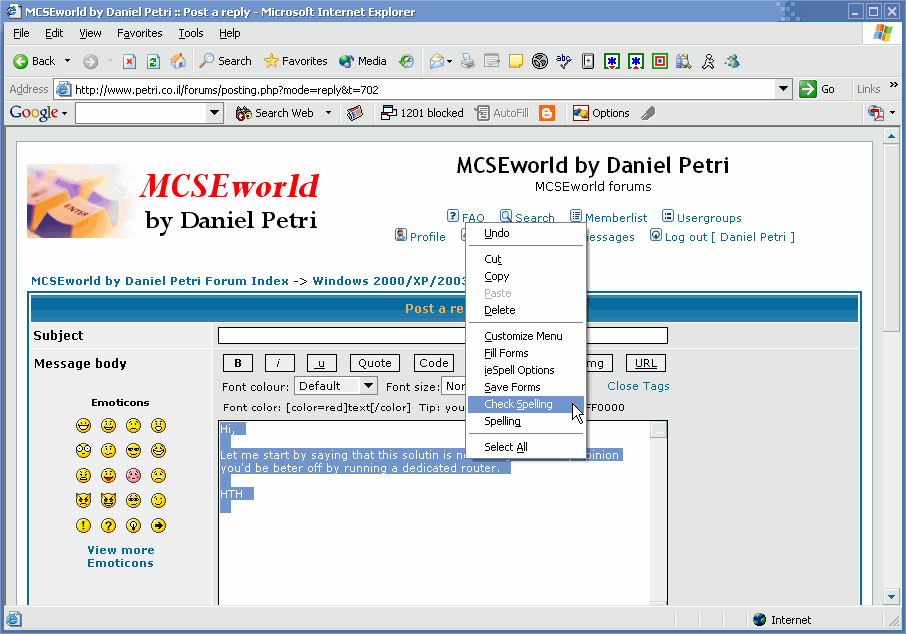Insert the shocked wide-eyed emoticon
This screenshot has width=906, height=634.
[84, 451]
